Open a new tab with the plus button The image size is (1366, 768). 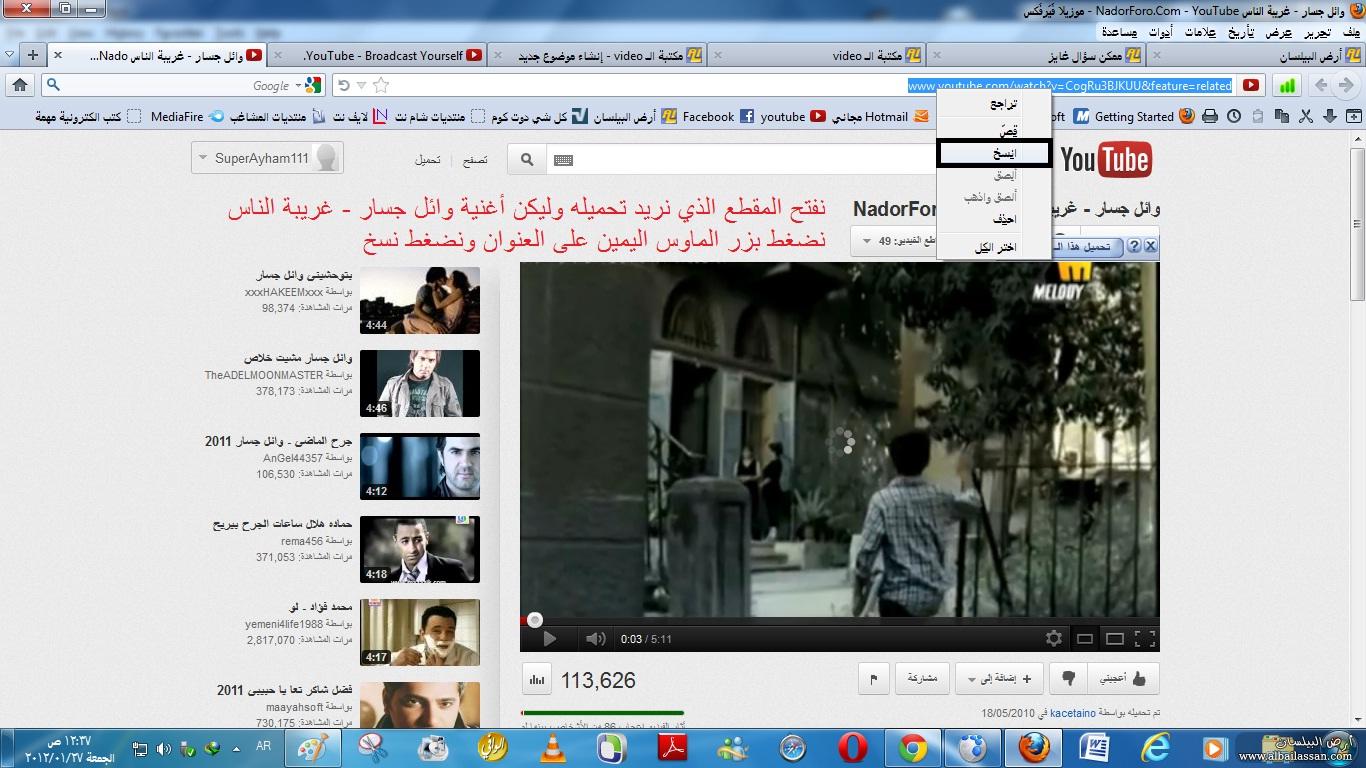pos(32,55)
